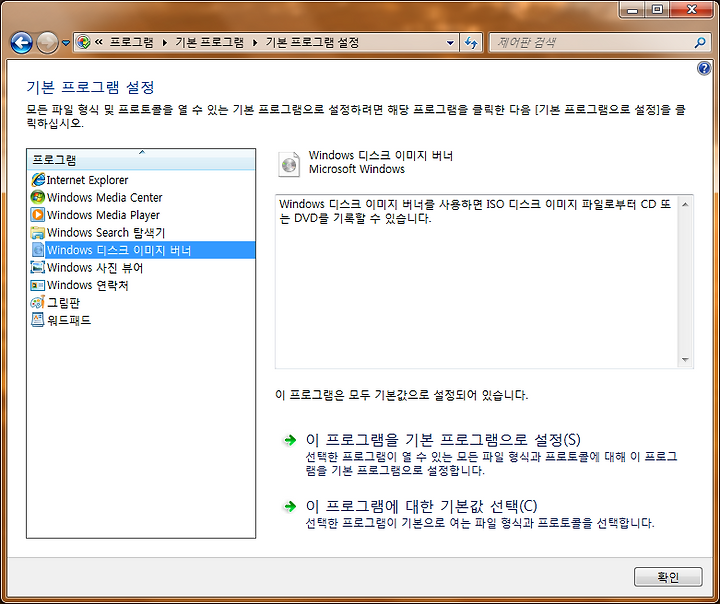Click the Windows Search 탐색기 icon
Viewport: 720px width, 604px height.
[38, 232]
